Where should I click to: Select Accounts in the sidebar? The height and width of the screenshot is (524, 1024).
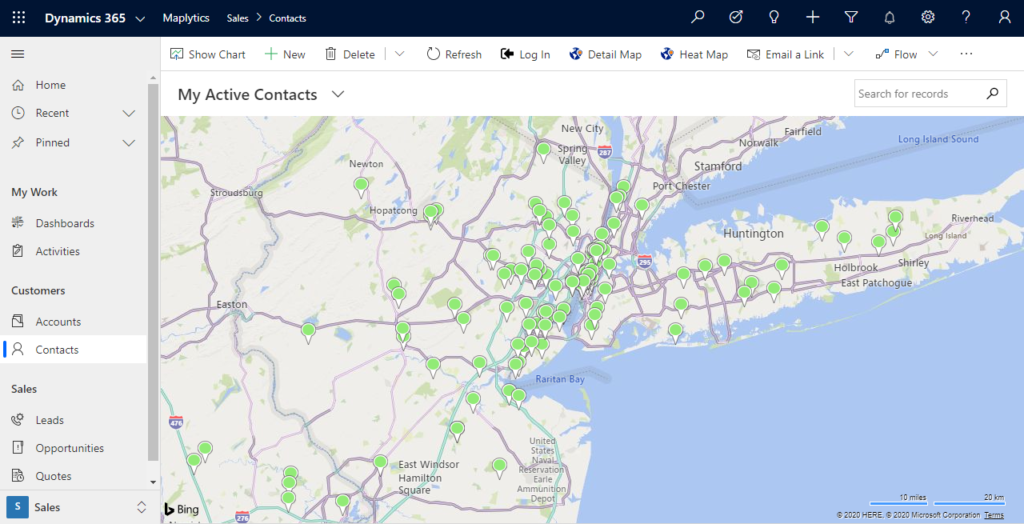coord(58,322)
